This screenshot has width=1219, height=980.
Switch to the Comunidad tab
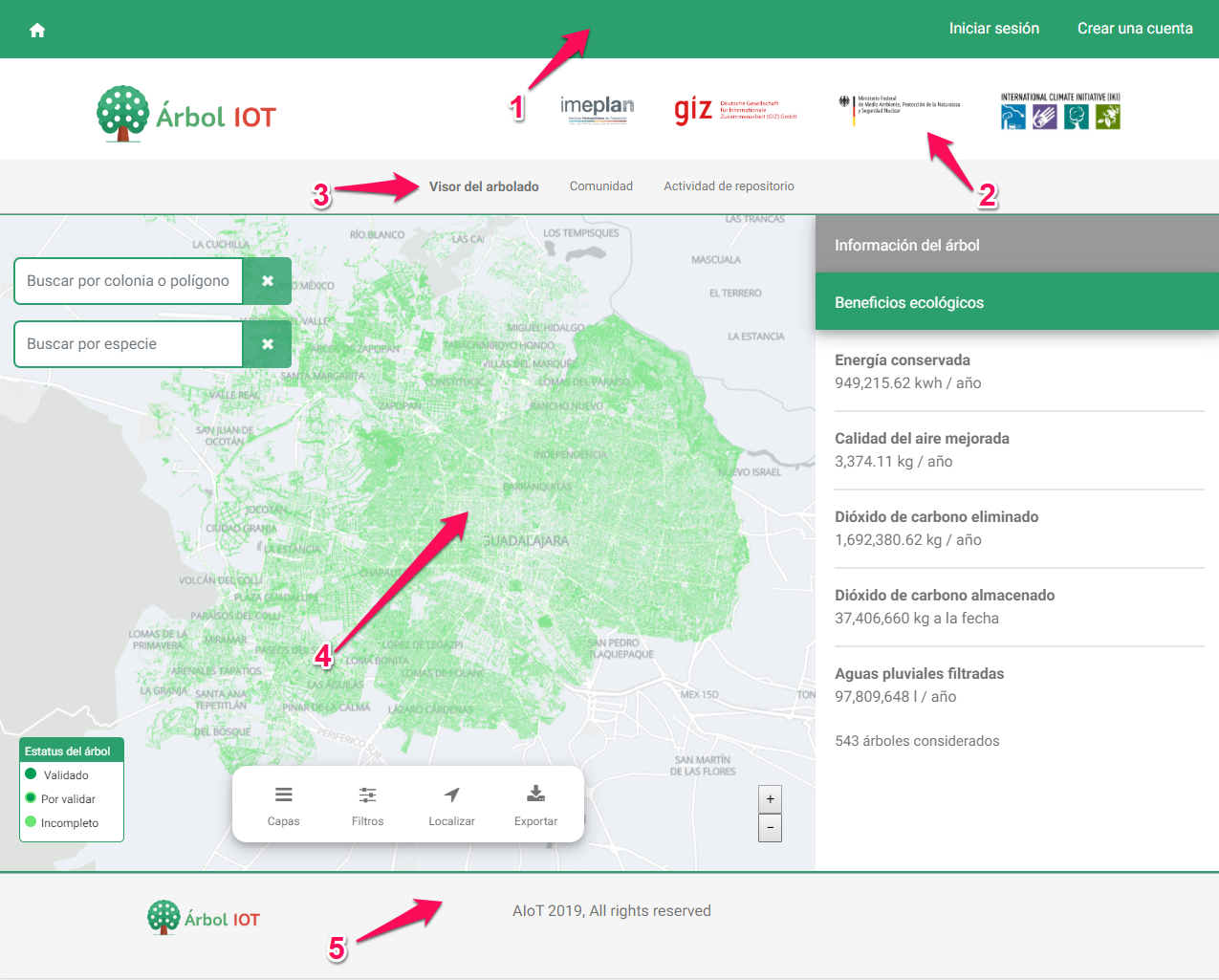(x=601, y=186)
